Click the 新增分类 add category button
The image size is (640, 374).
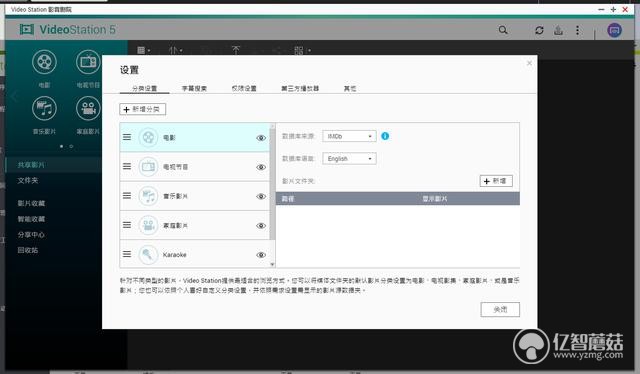pos(143,109)
